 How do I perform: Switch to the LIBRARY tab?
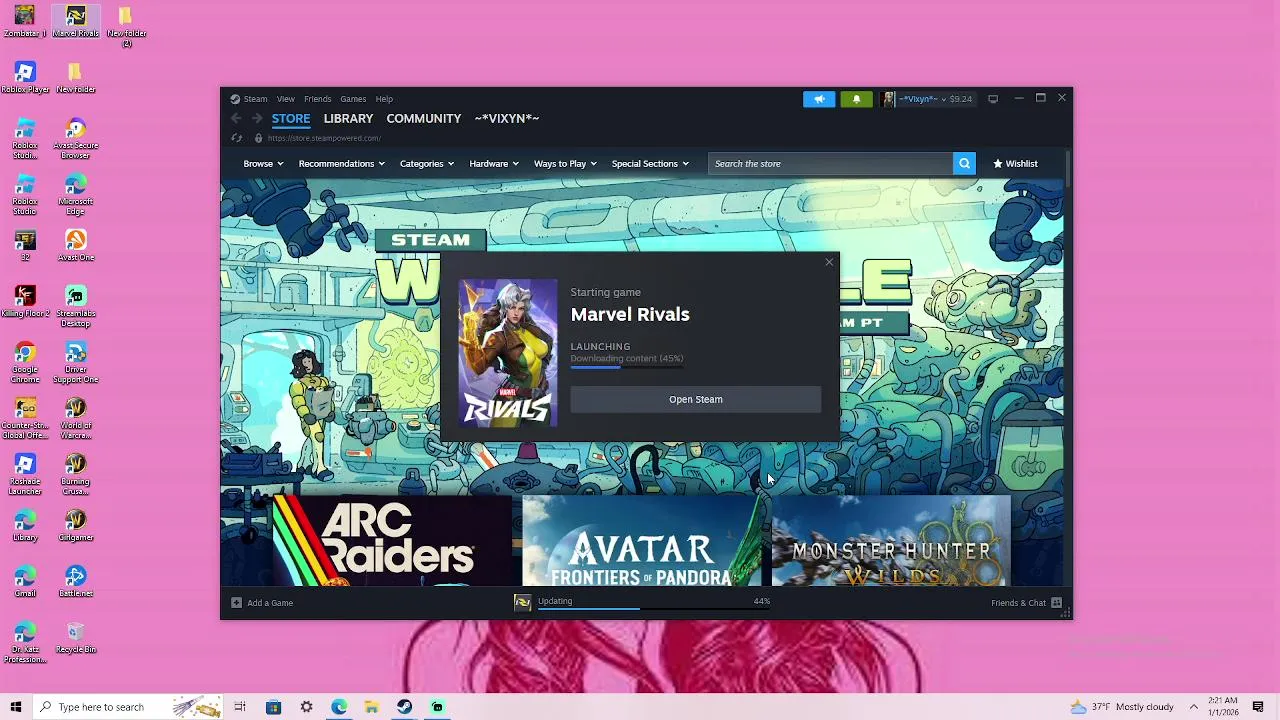(x=348, y=118)
